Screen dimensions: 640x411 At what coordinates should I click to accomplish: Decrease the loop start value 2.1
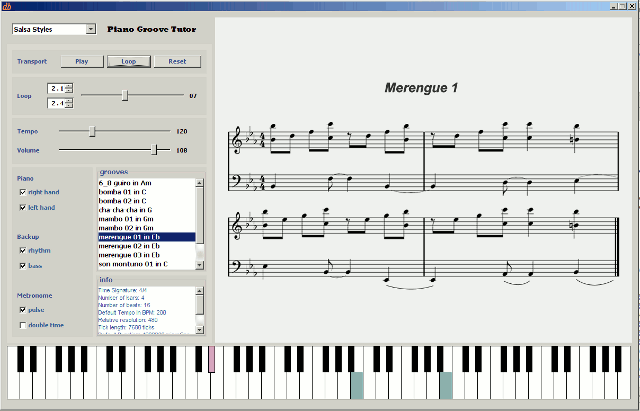(69, 91)
